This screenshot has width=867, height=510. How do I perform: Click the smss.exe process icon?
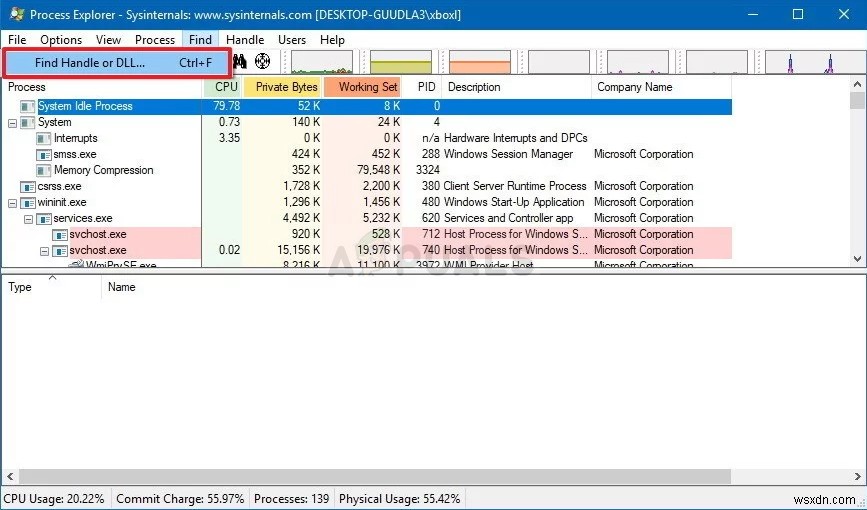pyautogui.click(x=44, y=154)
